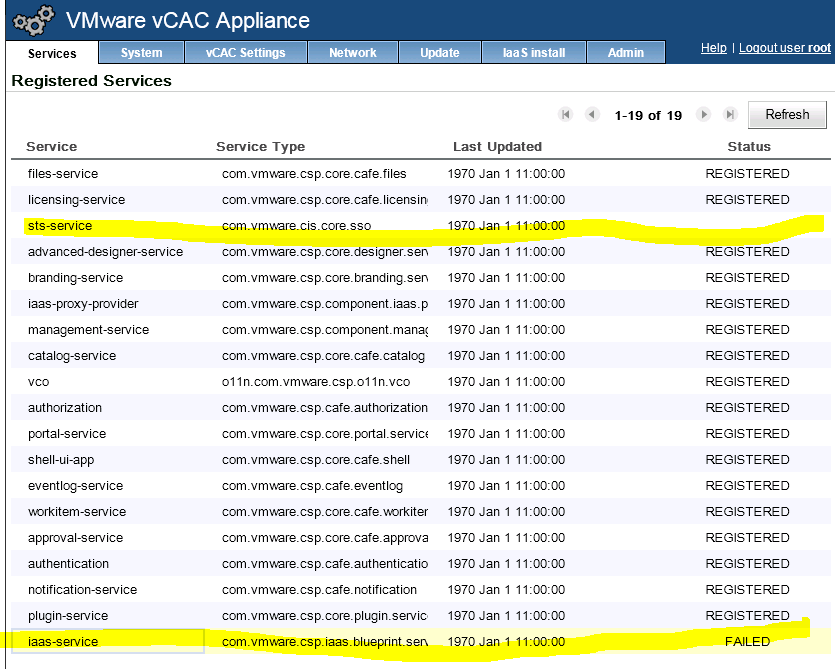The width and height of the screenshot is (835, 669).
Task: Open the vCAC Settings tab
Action: (x=245, y=53)
